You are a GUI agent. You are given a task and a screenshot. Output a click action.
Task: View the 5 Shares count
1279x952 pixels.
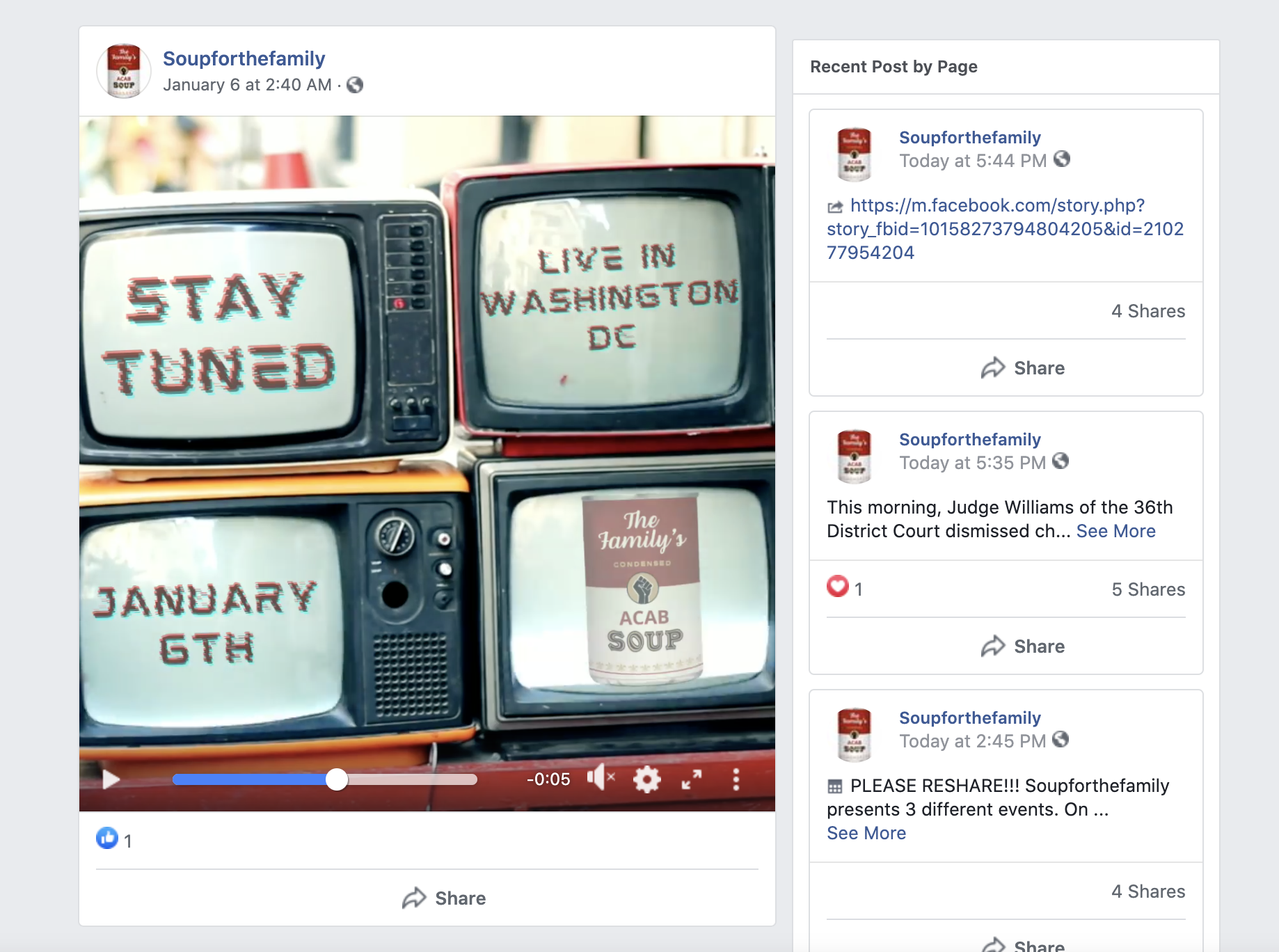pos(1147,589)
